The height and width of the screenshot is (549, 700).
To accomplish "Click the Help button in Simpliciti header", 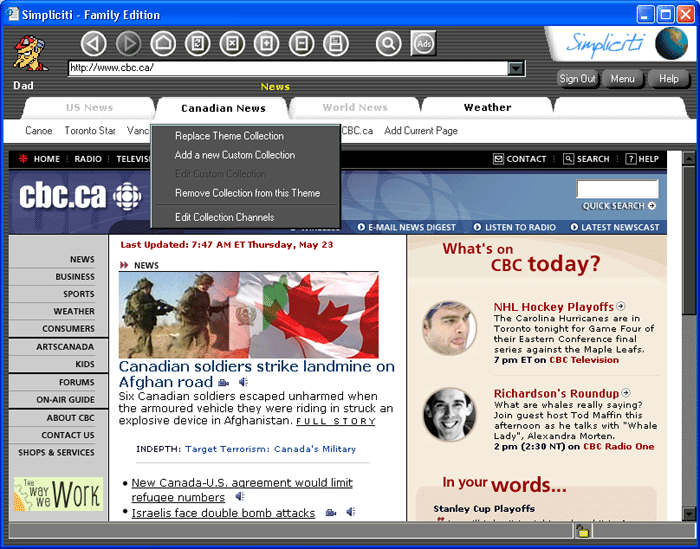I will (x=668, y=79).
